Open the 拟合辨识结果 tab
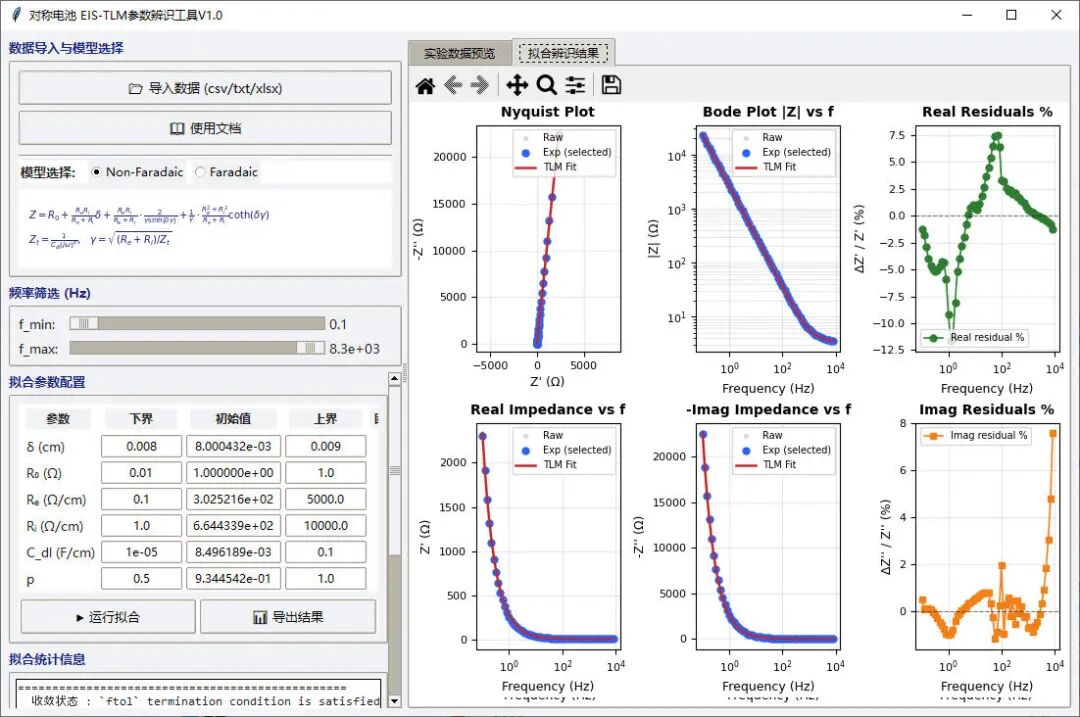1080x717 pixels. tap(563, 53)
